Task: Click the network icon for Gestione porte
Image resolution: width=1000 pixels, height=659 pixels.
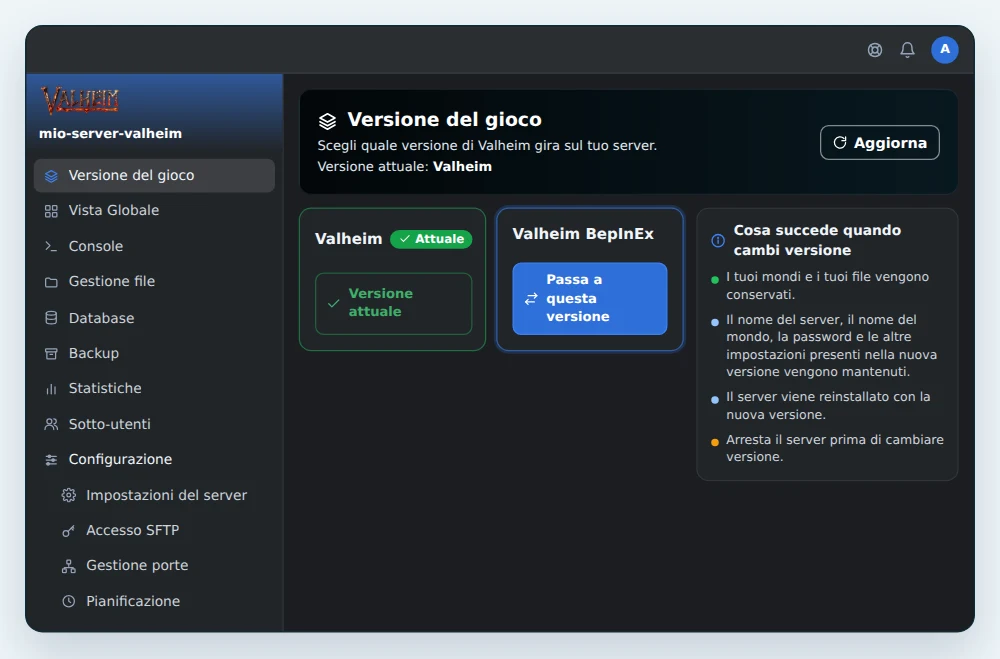Action: click(x=69, y=566)
